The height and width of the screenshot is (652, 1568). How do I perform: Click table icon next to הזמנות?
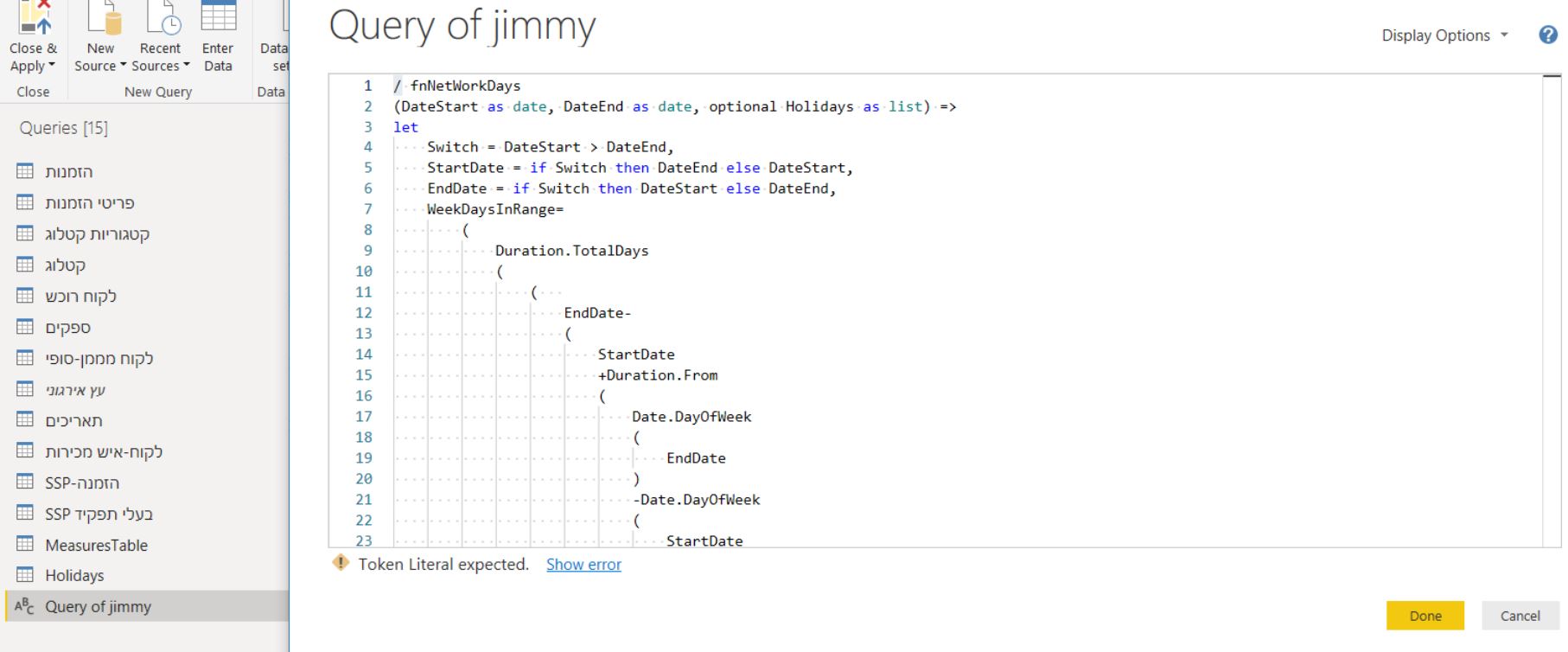click(x=25, y=170)
